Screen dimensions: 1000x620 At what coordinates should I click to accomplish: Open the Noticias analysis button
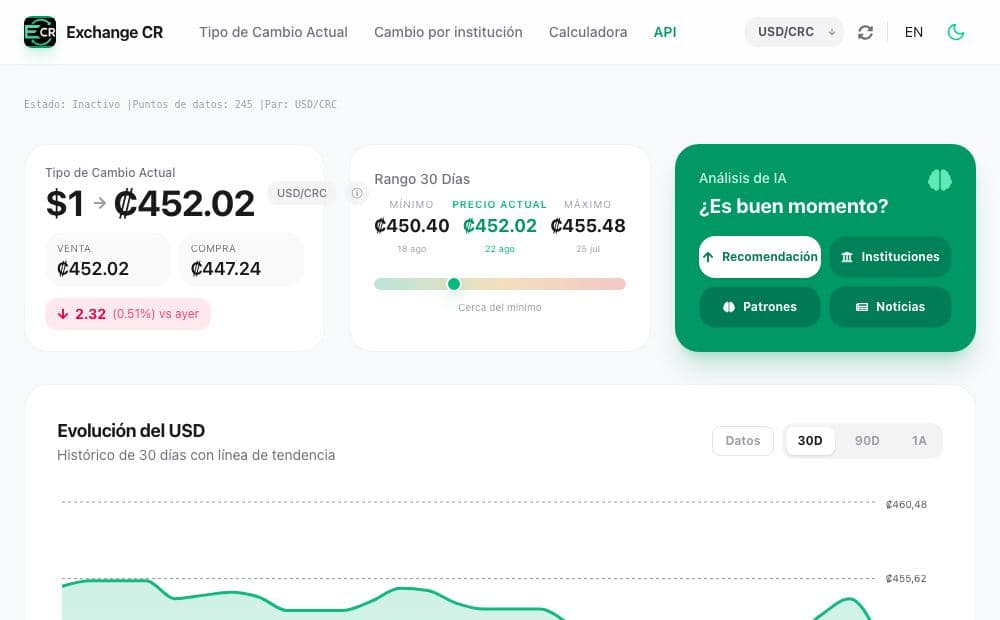point(890,307)
